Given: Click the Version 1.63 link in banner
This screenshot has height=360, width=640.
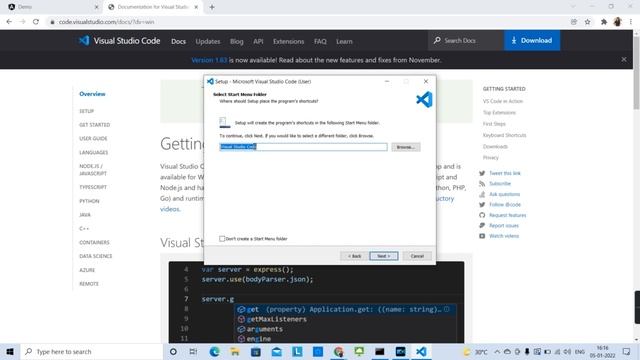Looking at the screenshot, I should (x=209, y=60).
